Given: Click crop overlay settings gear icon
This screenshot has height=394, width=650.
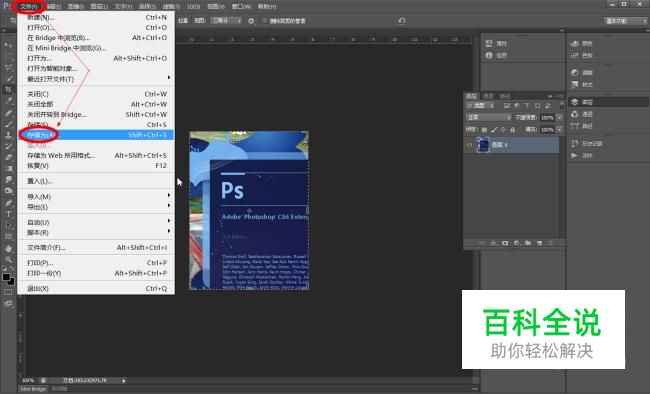Looking at the screenshot, I should 251,21.
